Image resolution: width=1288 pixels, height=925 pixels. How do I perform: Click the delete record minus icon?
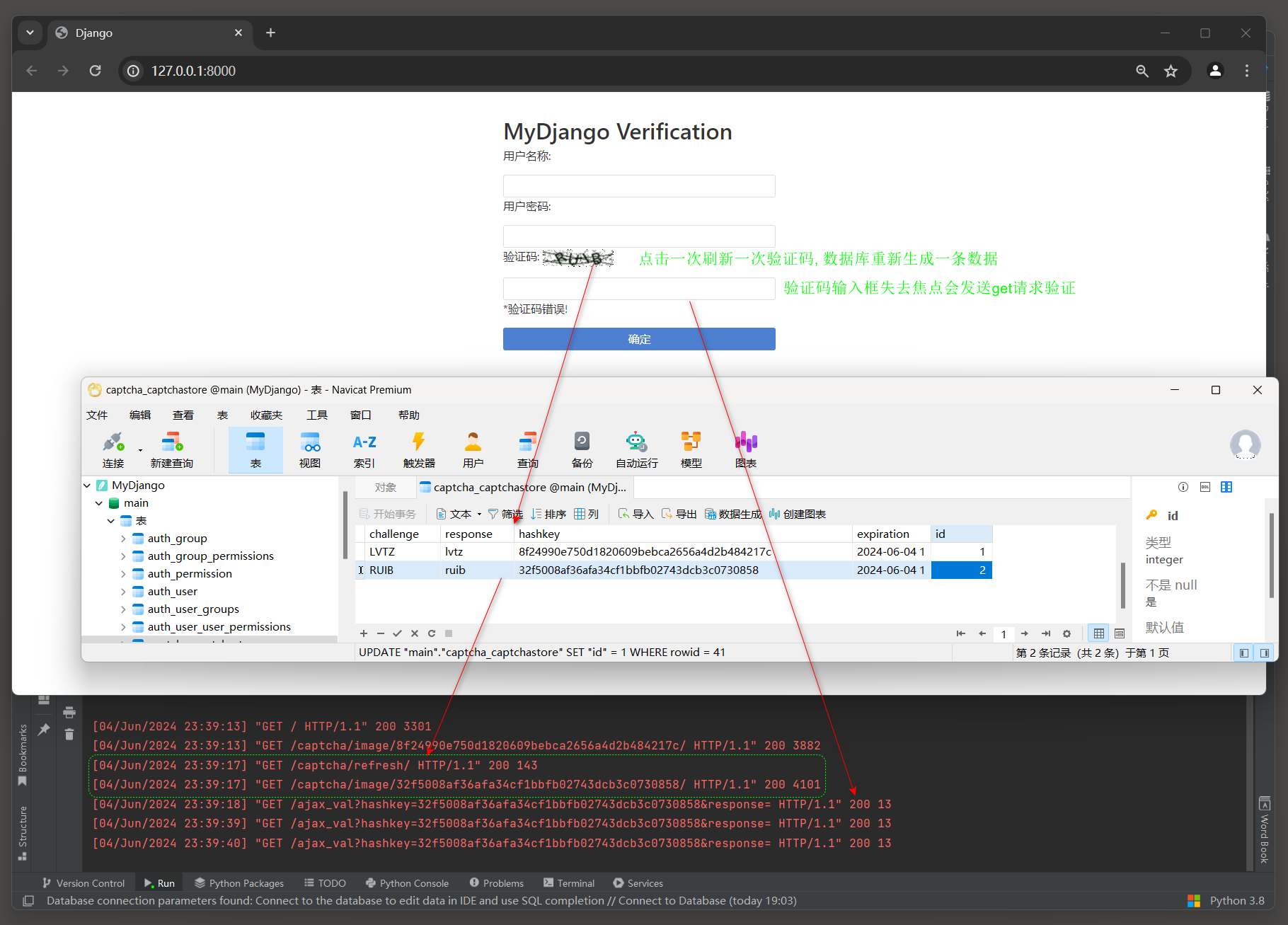tap(381, 633)
